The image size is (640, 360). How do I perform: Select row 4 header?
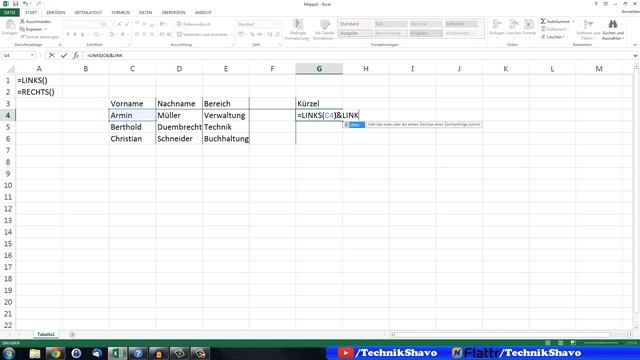(8, 115)
